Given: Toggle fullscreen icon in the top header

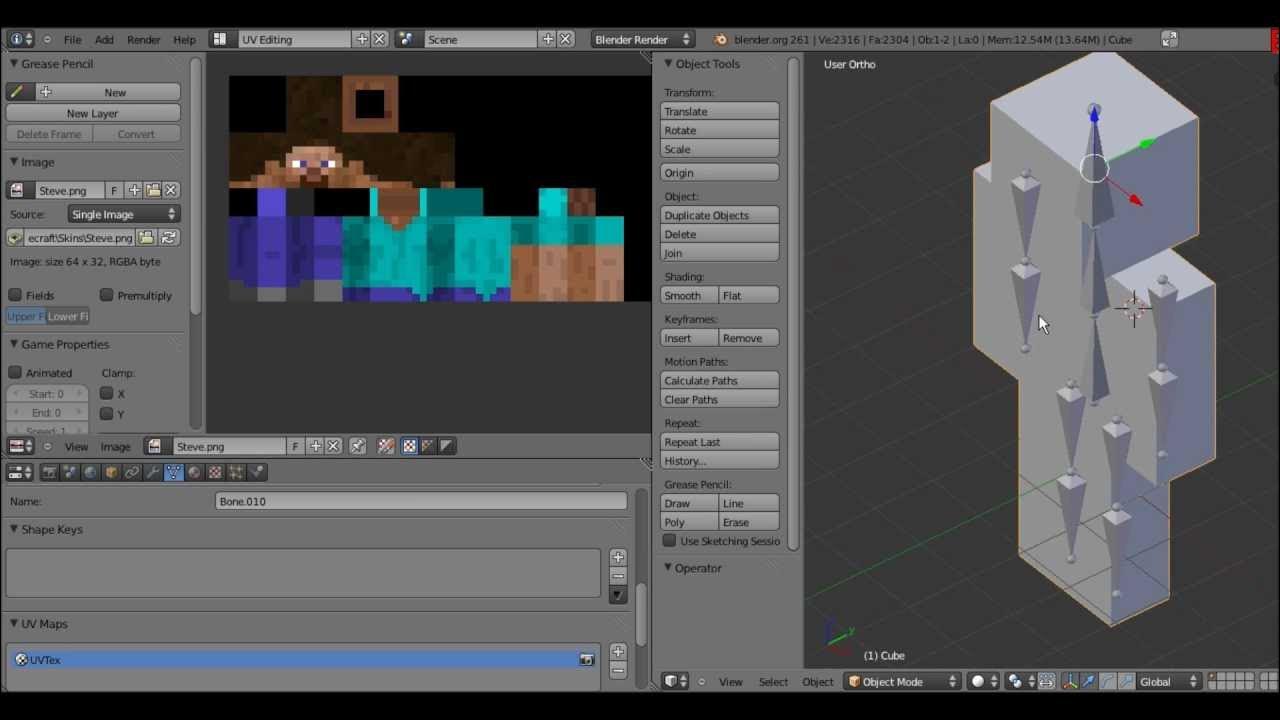Looking at the screenshot, I should [x=1169, y=39].
